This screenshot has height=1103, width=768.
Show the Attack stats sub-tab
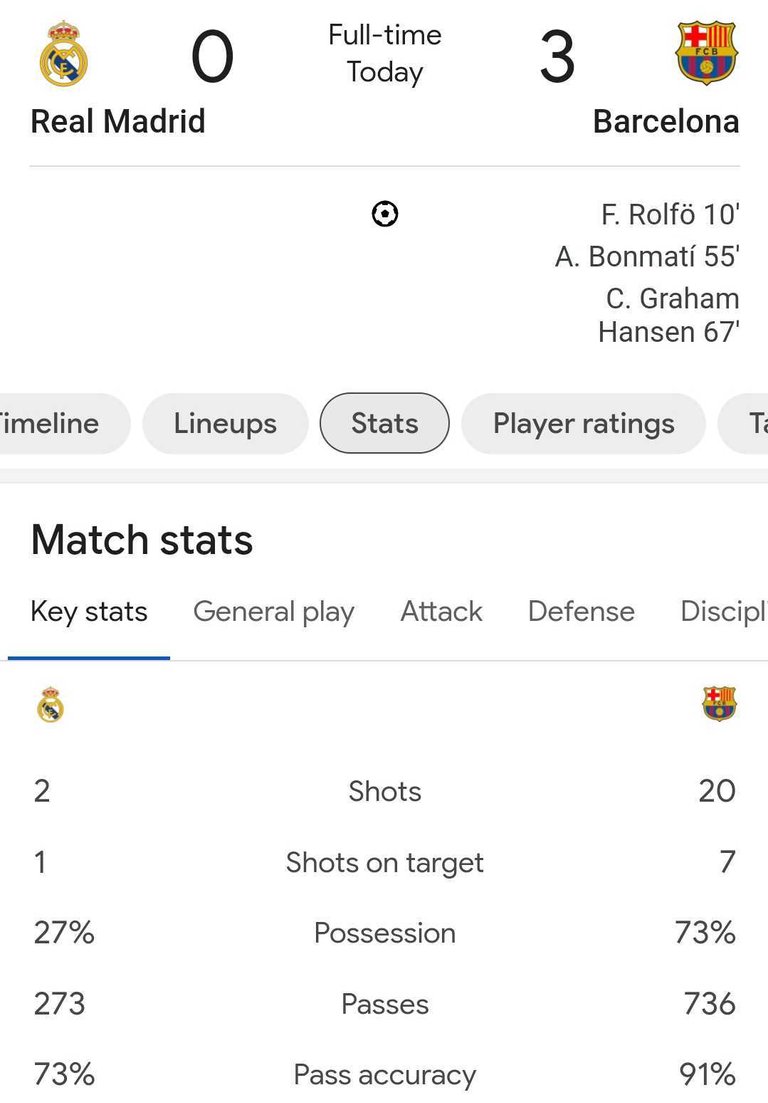point(442,612)
